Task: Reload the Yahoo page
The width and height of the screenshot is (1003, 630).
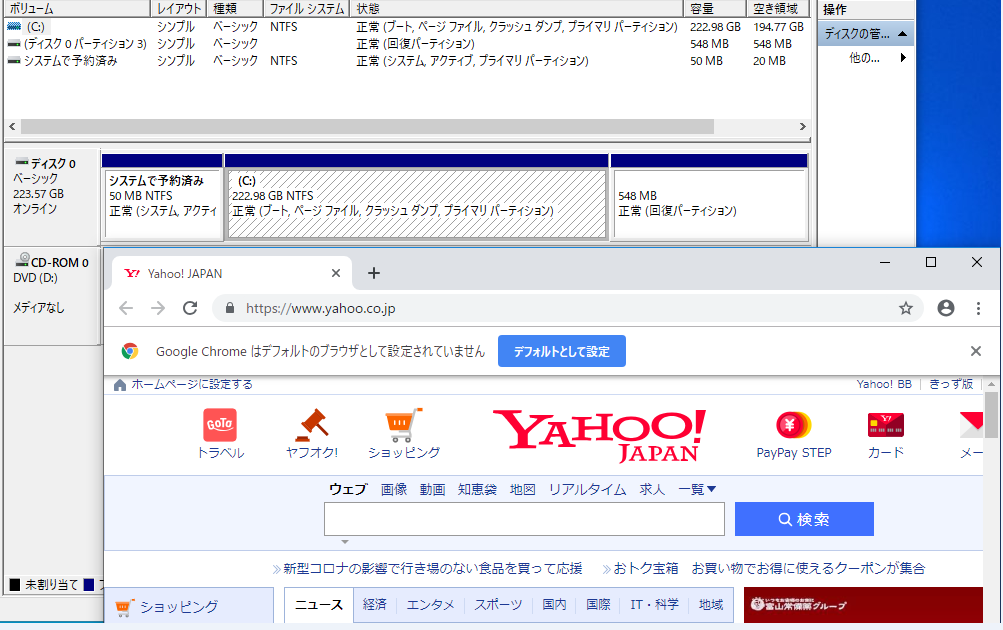Action: (190, 308)
